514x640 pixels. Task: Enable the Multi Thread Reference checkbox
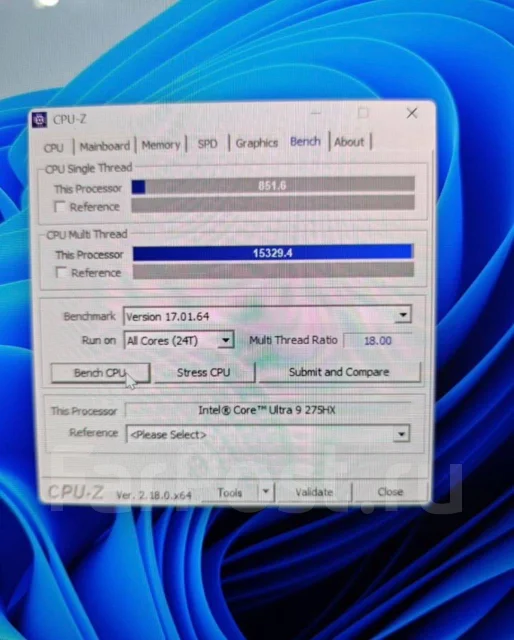61,272
